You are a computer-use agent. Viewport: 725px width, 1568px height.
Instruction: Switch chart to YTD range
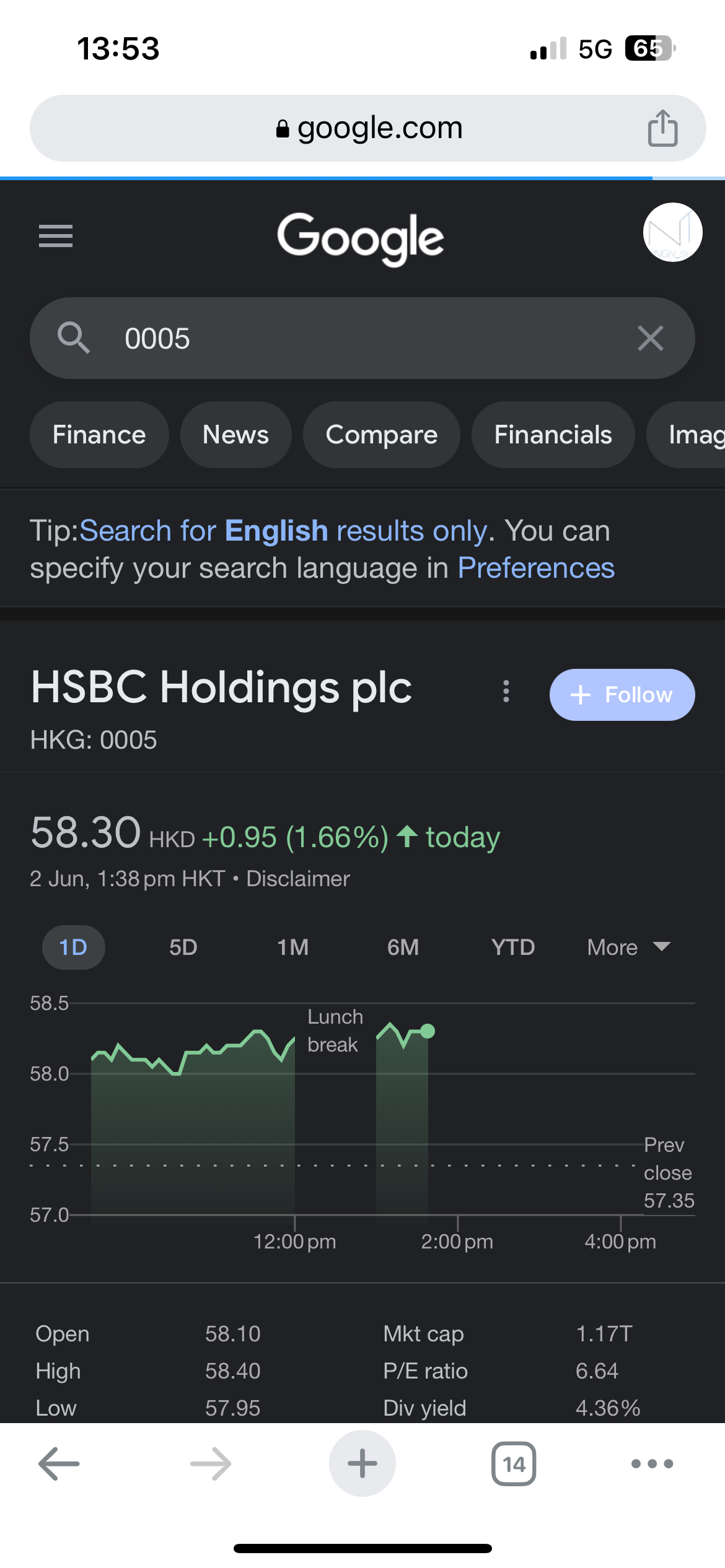point(513,947)
